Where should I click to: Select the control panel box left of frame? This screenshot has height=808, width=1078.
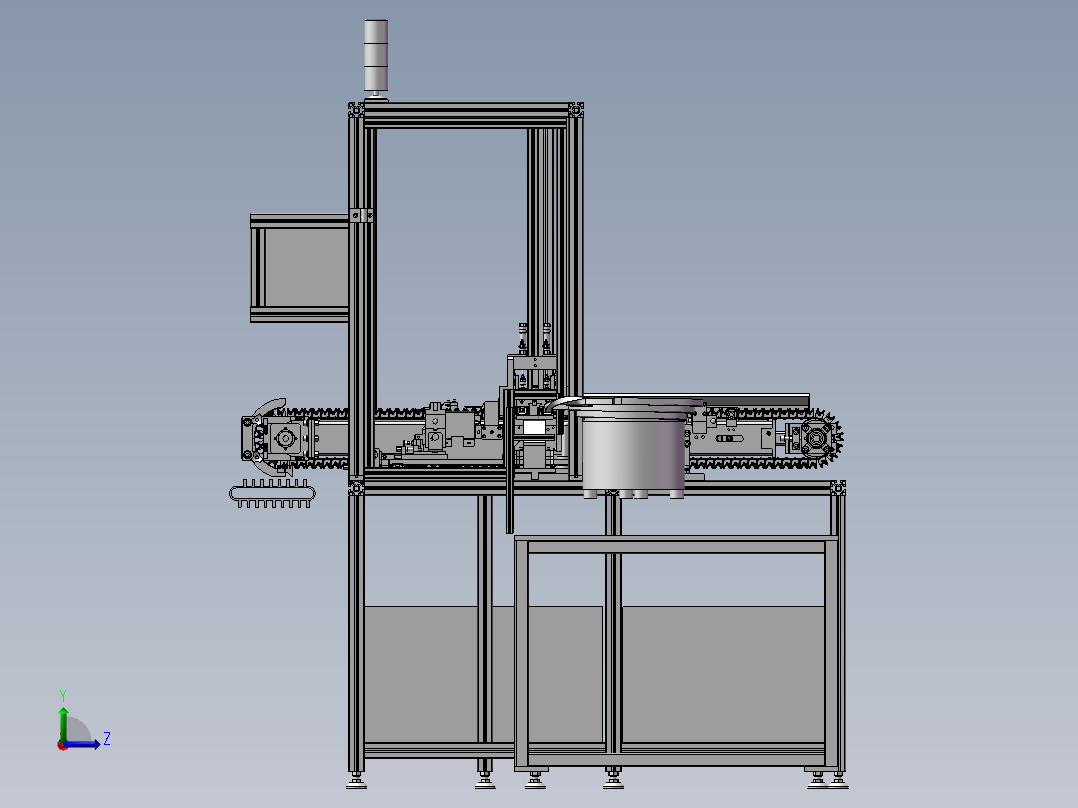299,268
